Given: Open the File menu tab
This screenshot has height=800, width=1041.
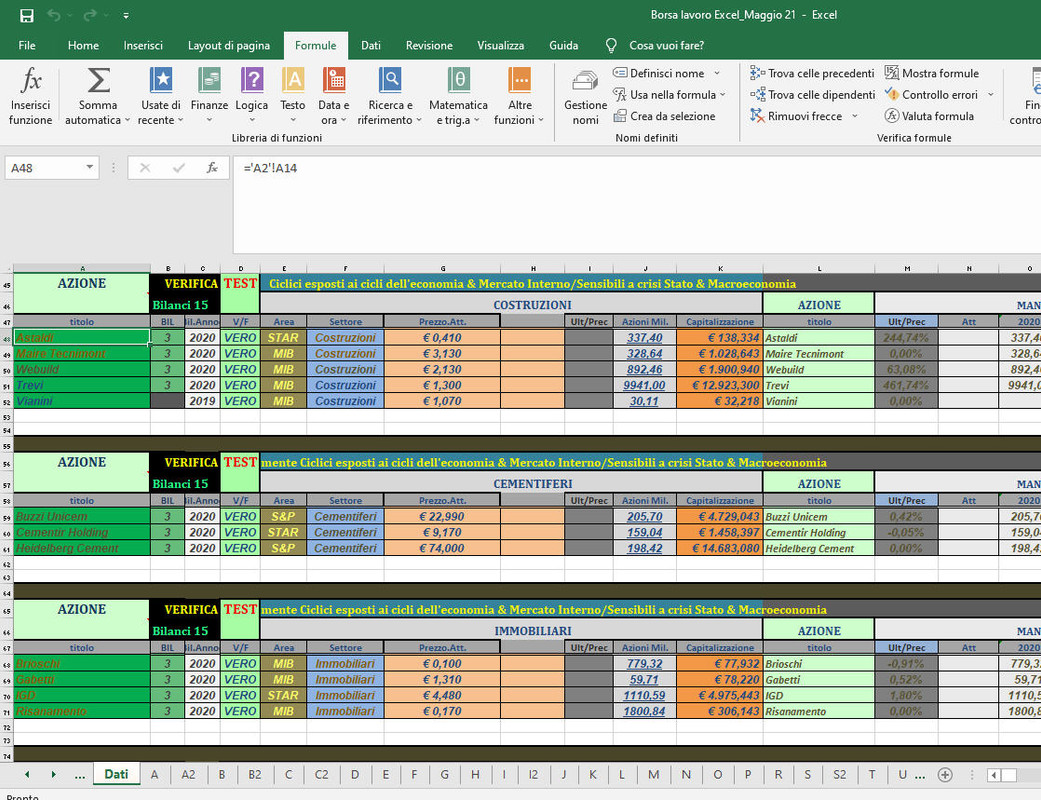Looking at the screenshot, I should coord(27,45).
